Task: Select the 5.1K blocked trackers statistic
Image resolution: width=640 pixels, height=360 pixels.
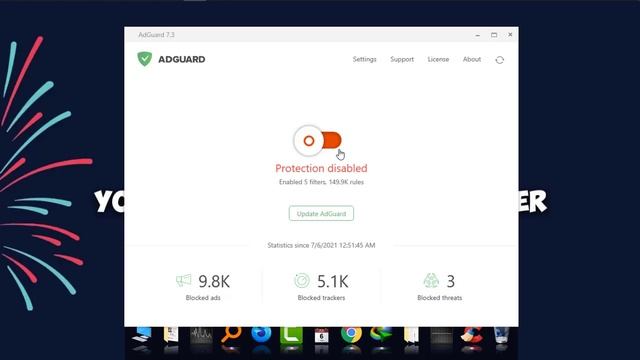Action: (x=333, y=281)
